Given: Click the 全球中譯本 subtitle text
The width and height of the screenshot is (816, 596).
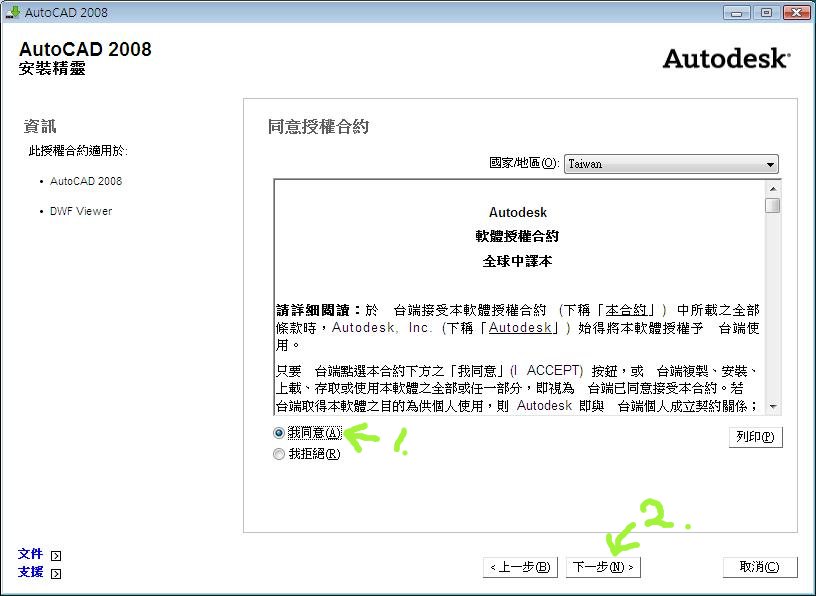Looking at the screenshot, I should 517,261.
